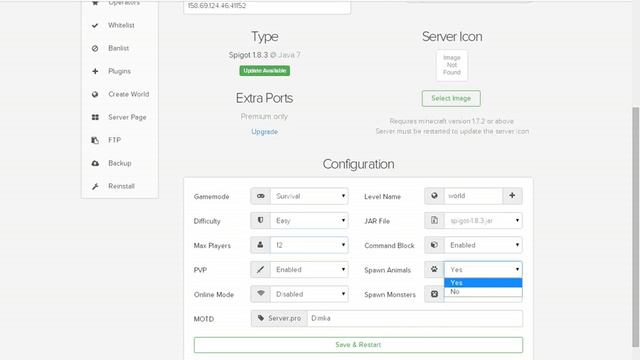Click the Difficulty shield icon
This screenshot has height=360, width=640.
tap(260, 220)
